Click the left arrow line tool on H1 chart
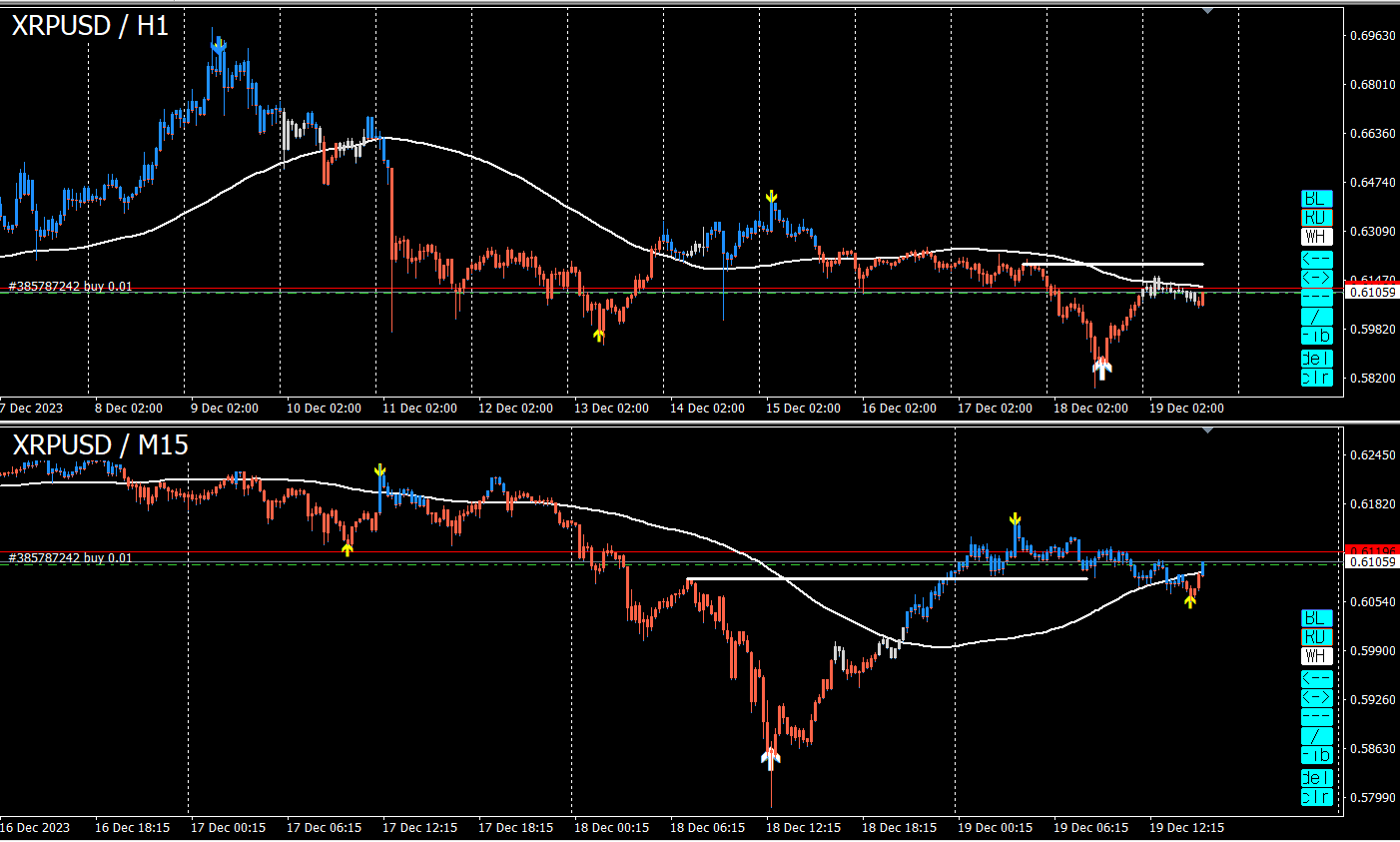 [1316, 260]
